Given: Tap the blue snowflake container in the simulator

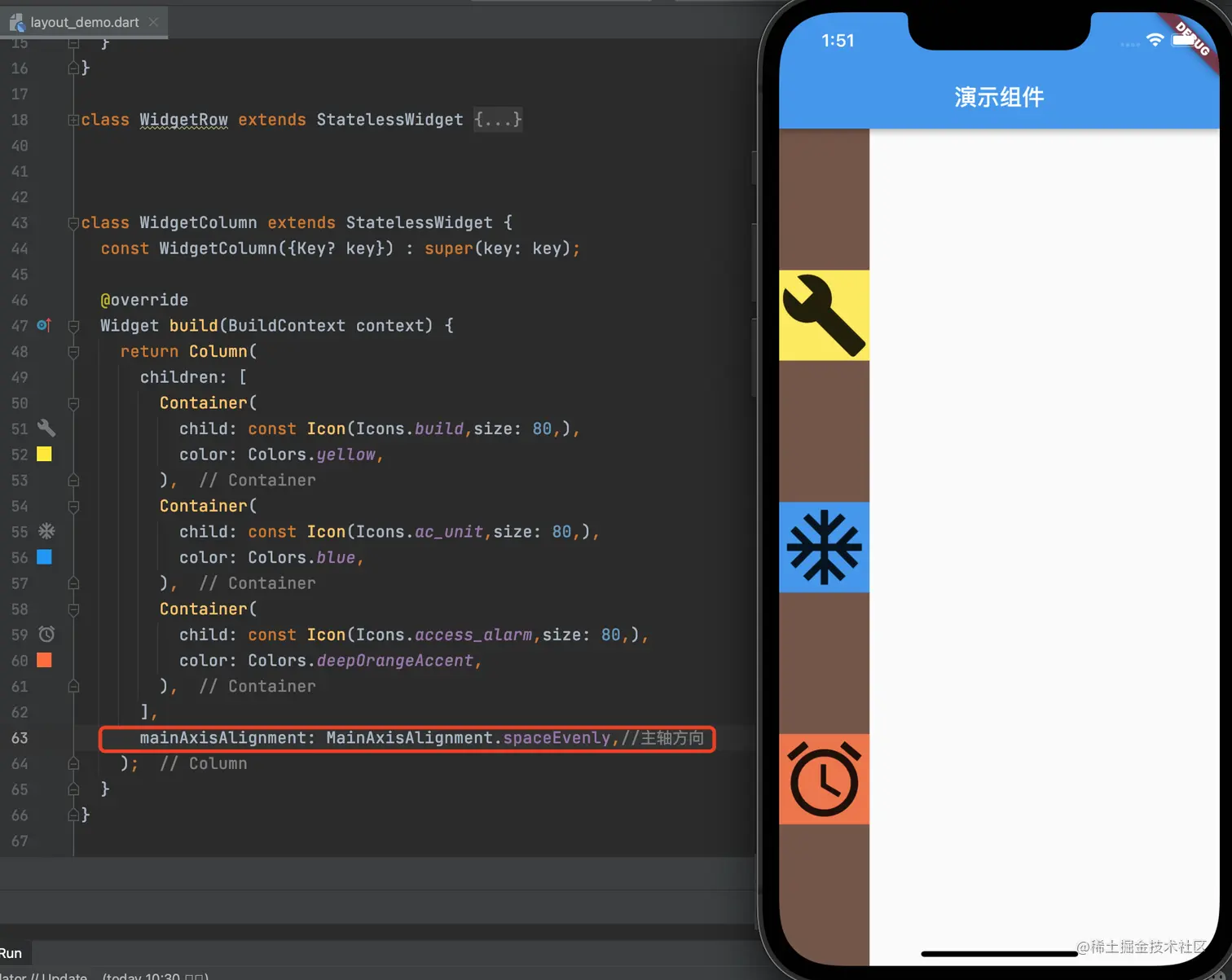Looking at the screenshot, I should [x=824, y=547].
